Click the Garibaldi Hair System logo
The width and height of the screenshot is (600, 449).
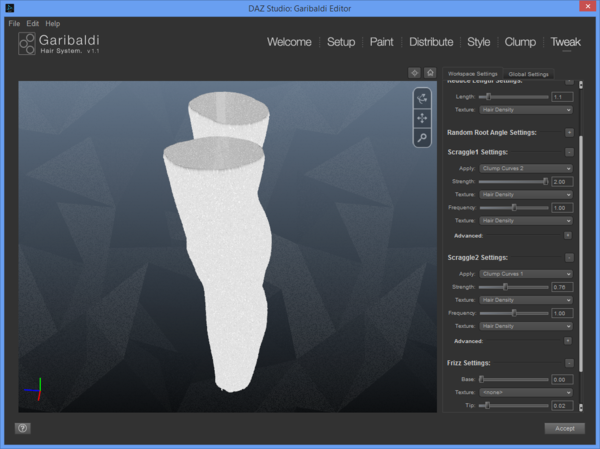coord(59,44)
